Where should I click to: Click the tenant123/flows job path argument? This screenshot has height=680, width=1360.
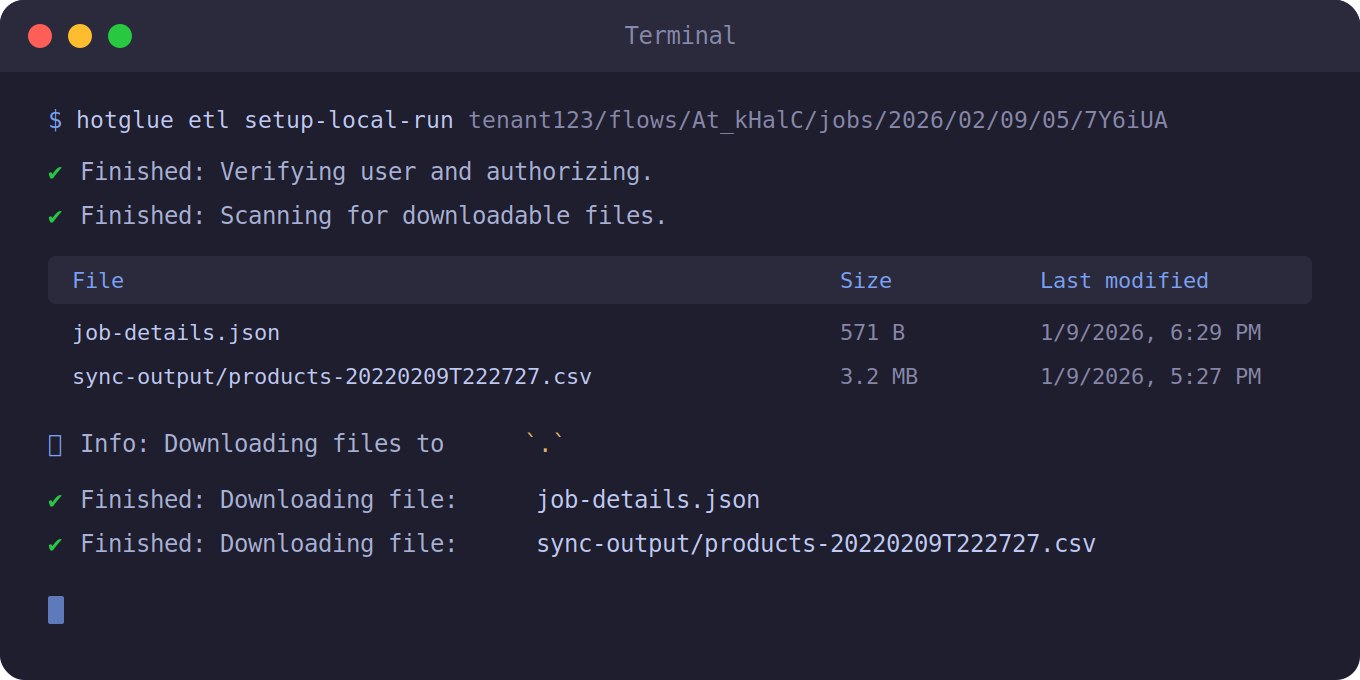(x=818, y=120)
